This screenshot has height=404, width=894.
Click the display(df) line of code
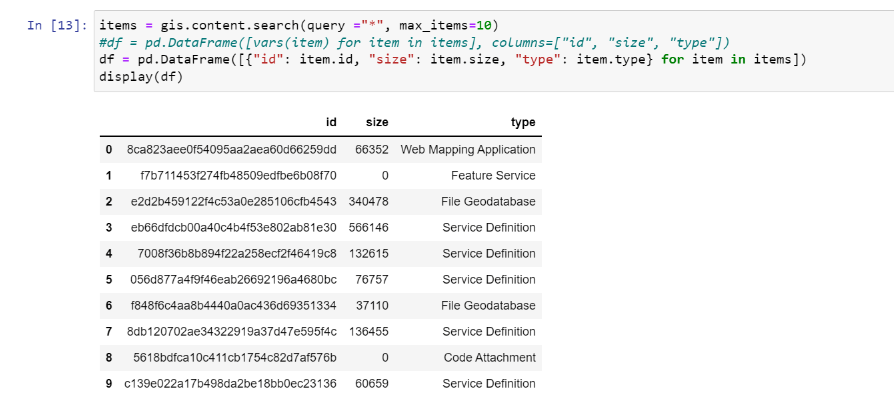138,76
